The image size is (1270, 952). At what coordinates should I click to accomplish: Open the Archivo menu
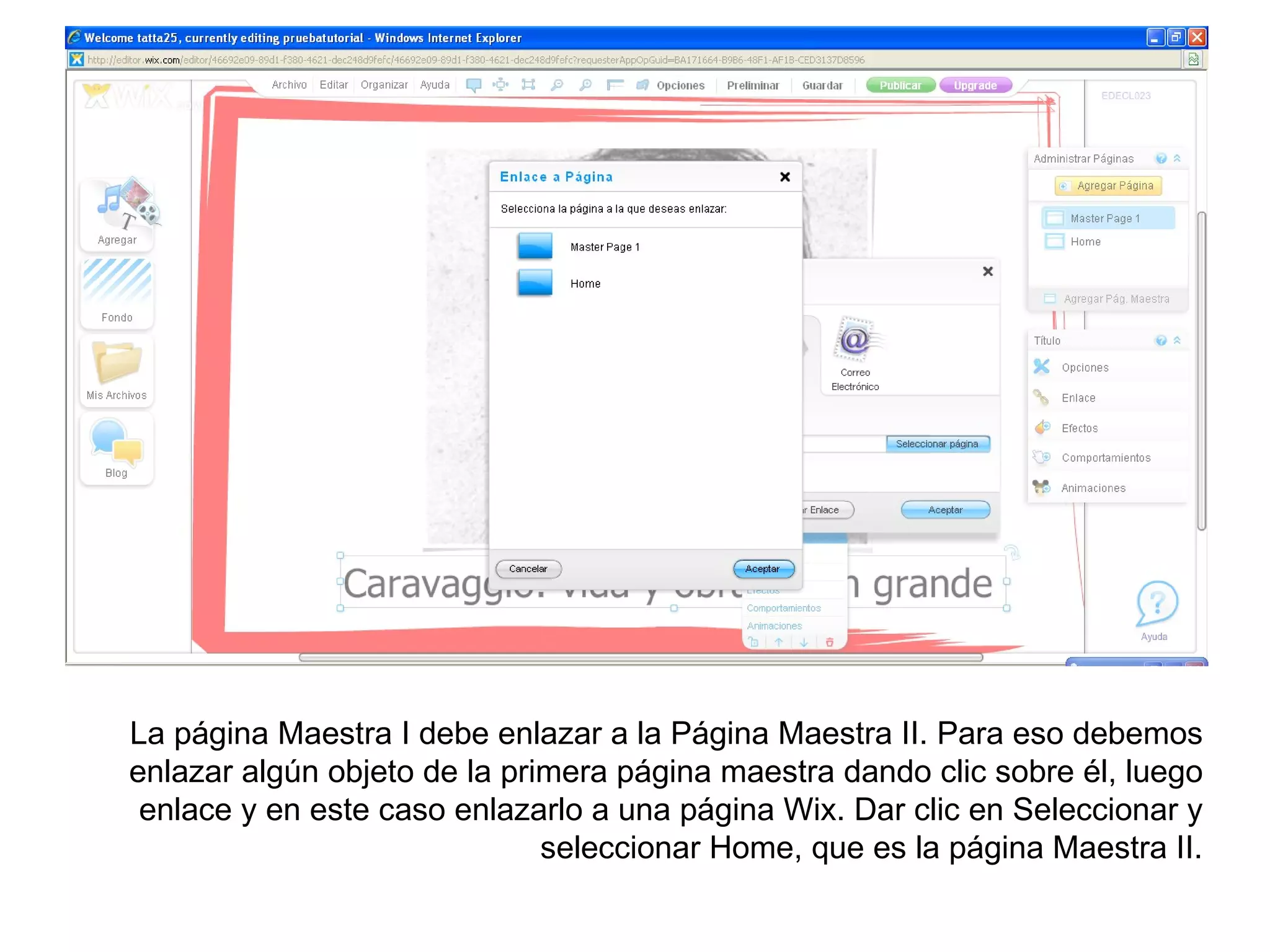pos(289,85)
